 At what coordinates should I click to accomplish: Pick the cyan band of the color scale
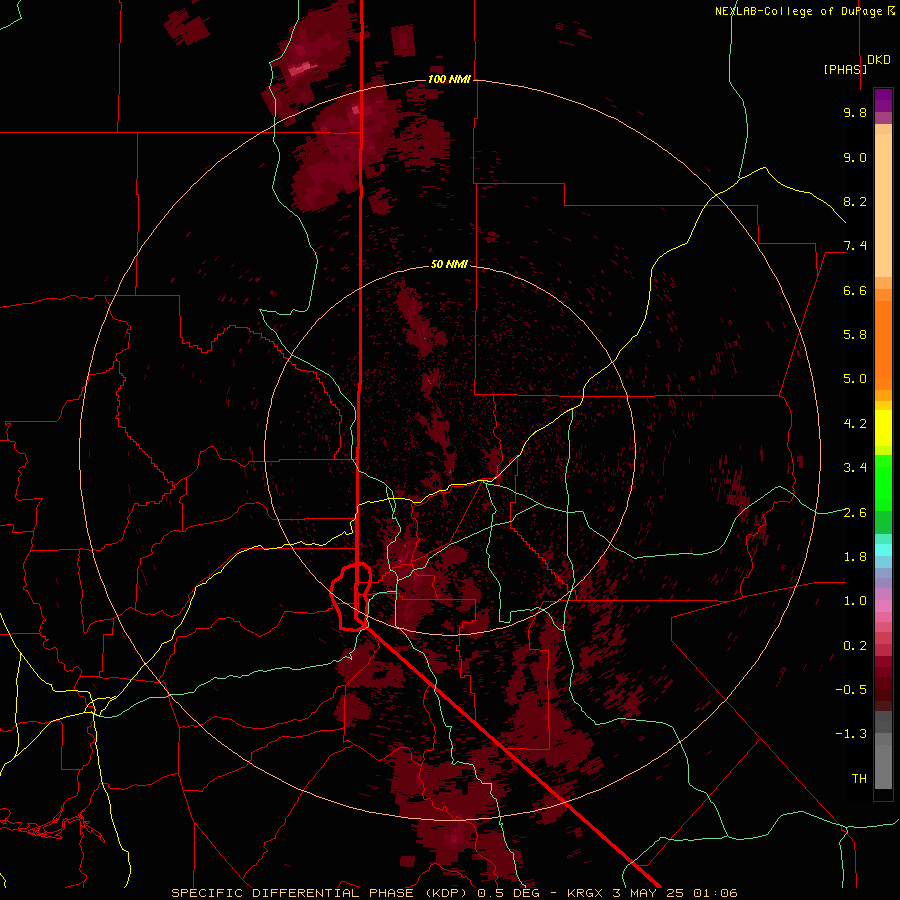click(883, 549)
